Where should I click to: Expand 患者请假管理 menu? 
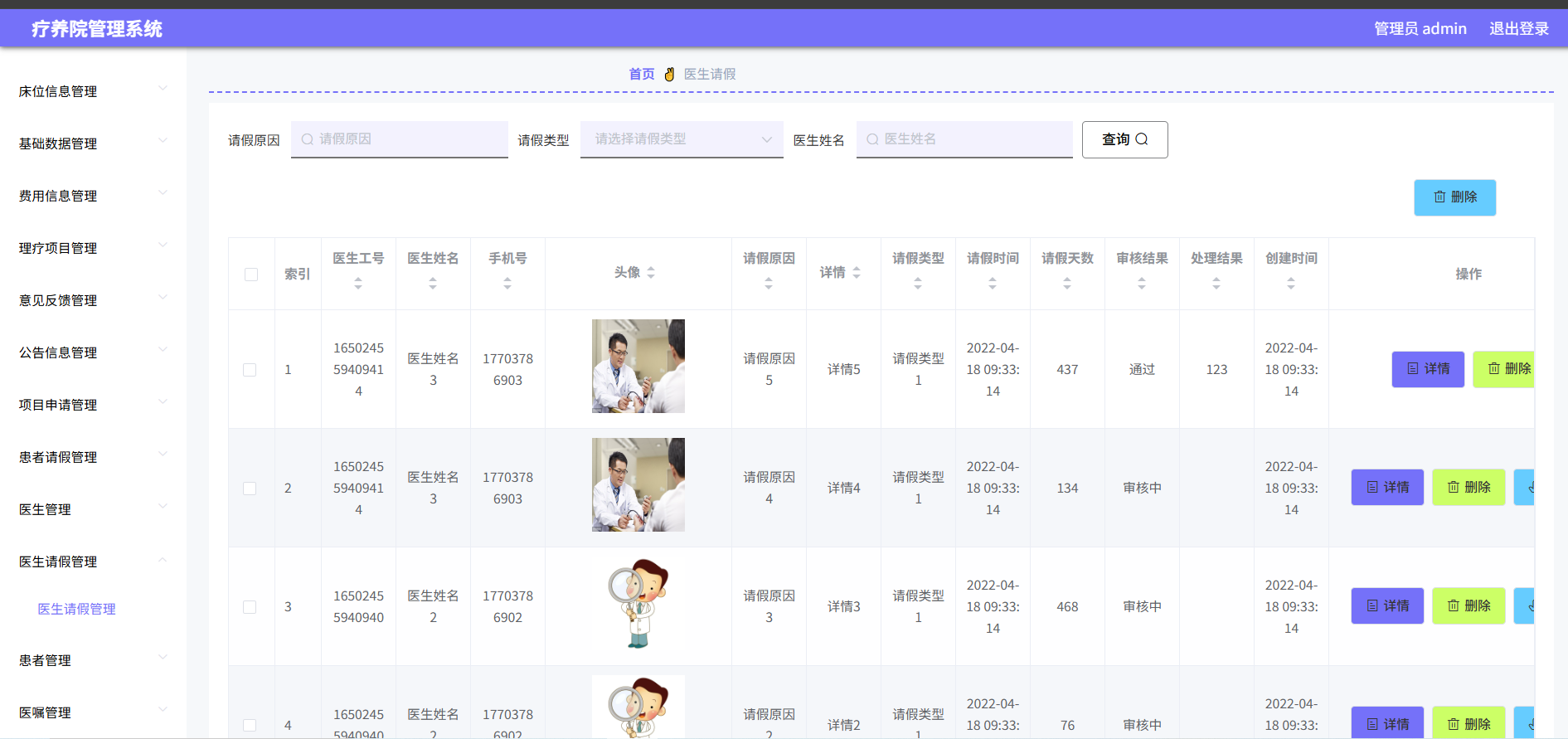93,457
